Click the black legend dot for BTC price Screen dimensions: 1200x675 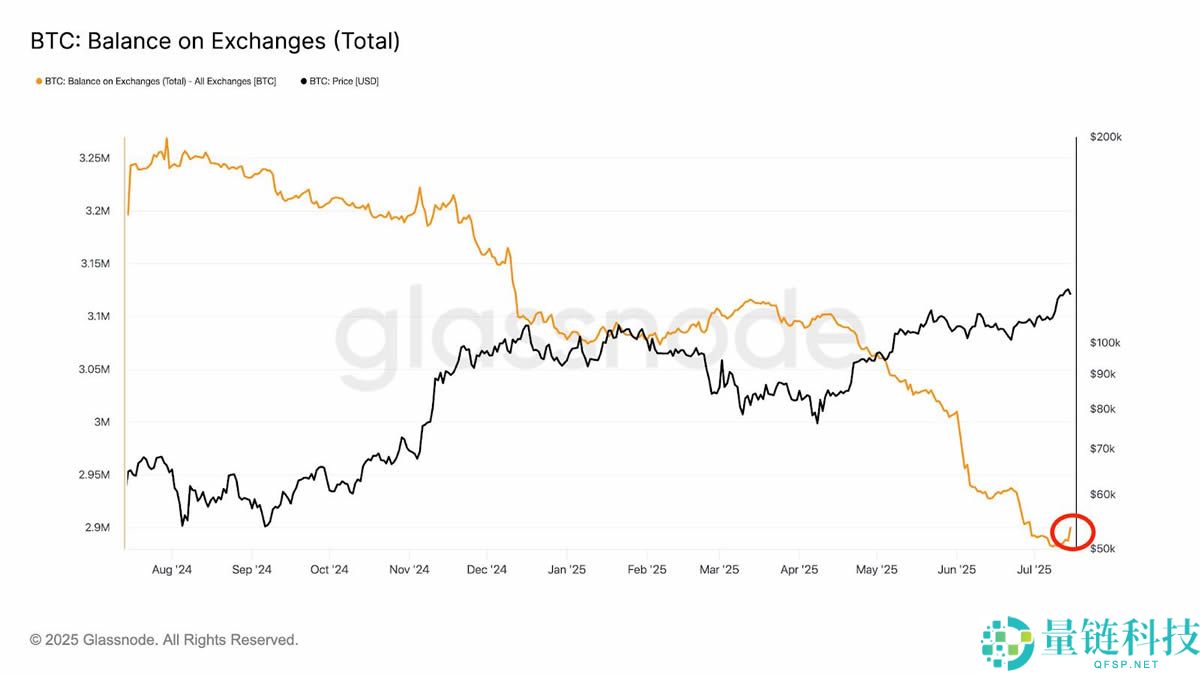tap(303, 81)
